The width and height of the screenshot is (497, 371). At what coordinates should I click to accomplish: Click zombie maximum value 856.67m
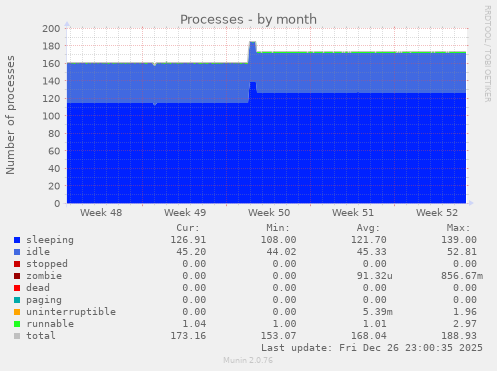coord(462,276)
